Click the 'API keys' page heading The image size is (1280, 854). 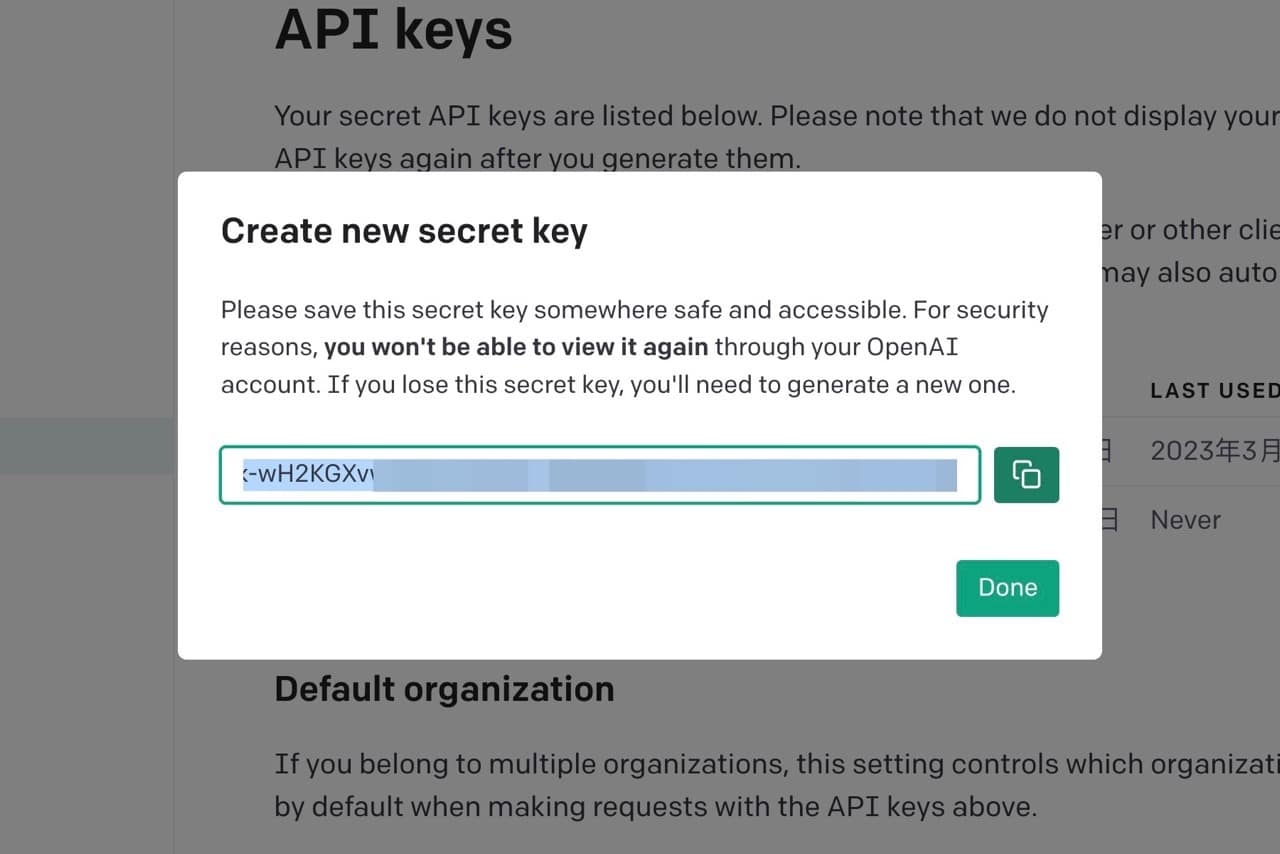tap(393, 30)
